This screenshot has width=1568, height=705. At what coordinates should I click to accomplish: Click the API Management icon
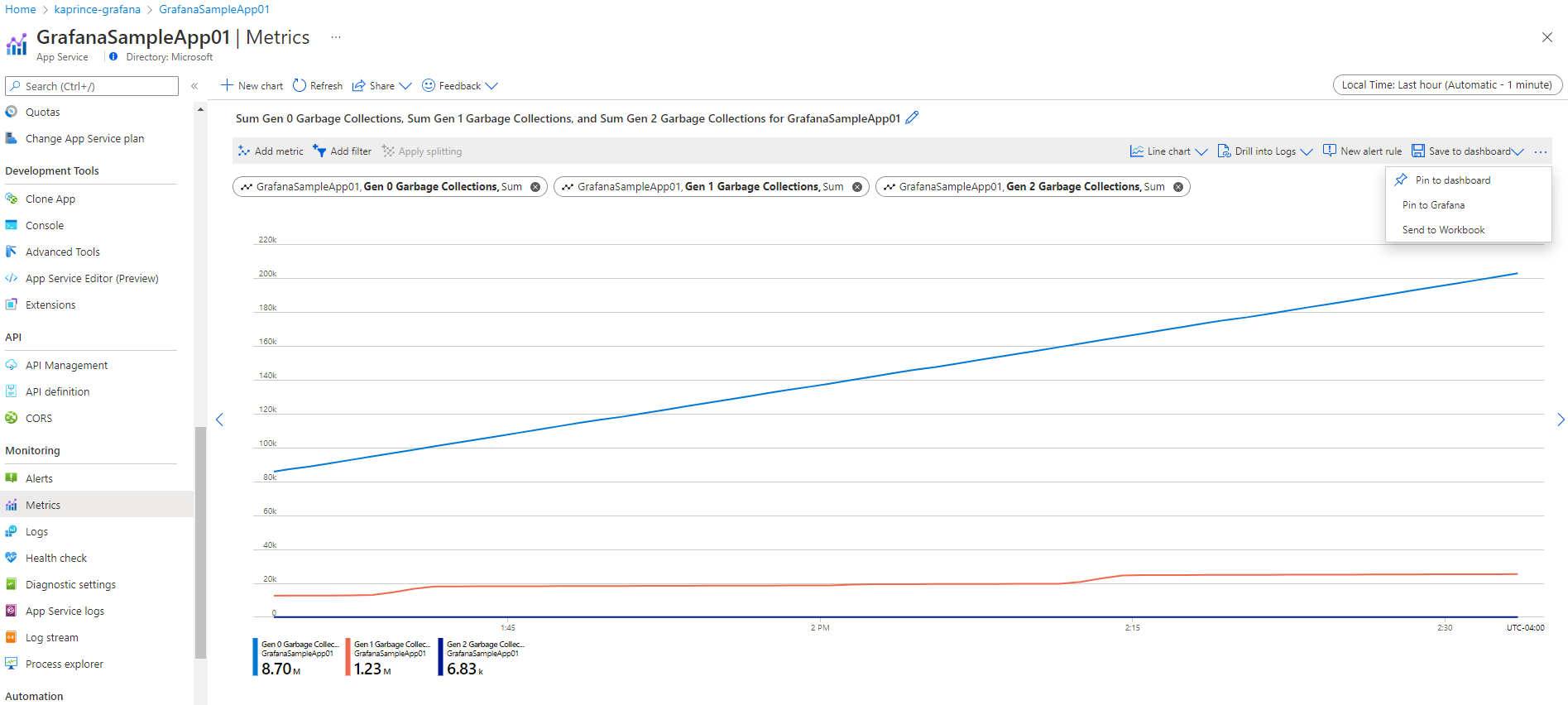(12, 365)
